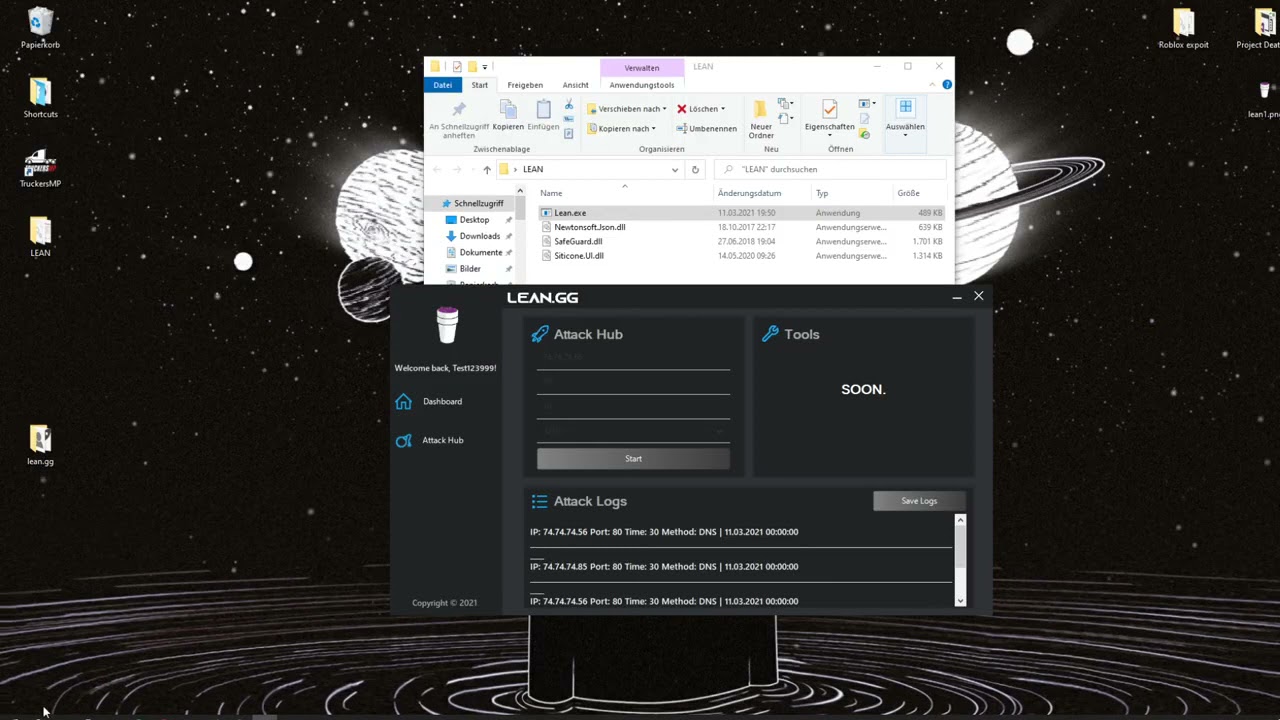Switch to the Freigeben ribbon tab
Image resolution: width=1280 pixels, height=720 pixels.
(525, 85)
